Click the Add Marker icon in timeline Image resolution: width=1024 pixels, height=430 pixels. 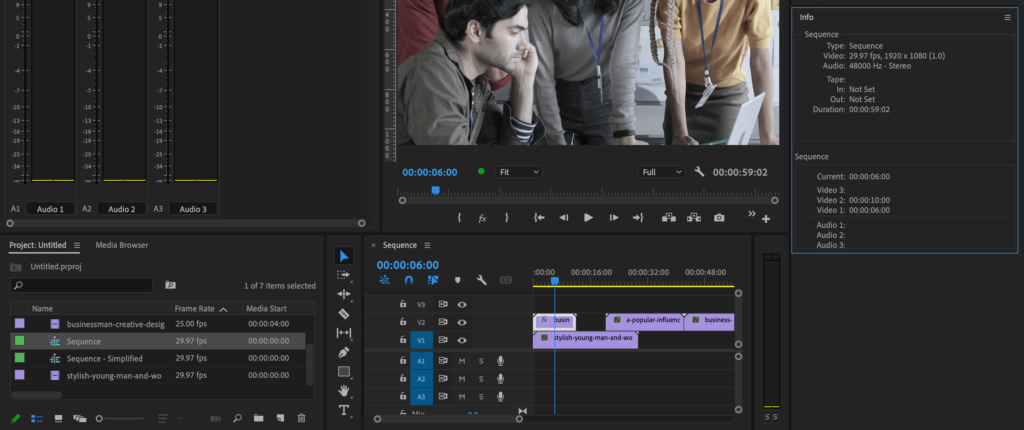point(458,281)
